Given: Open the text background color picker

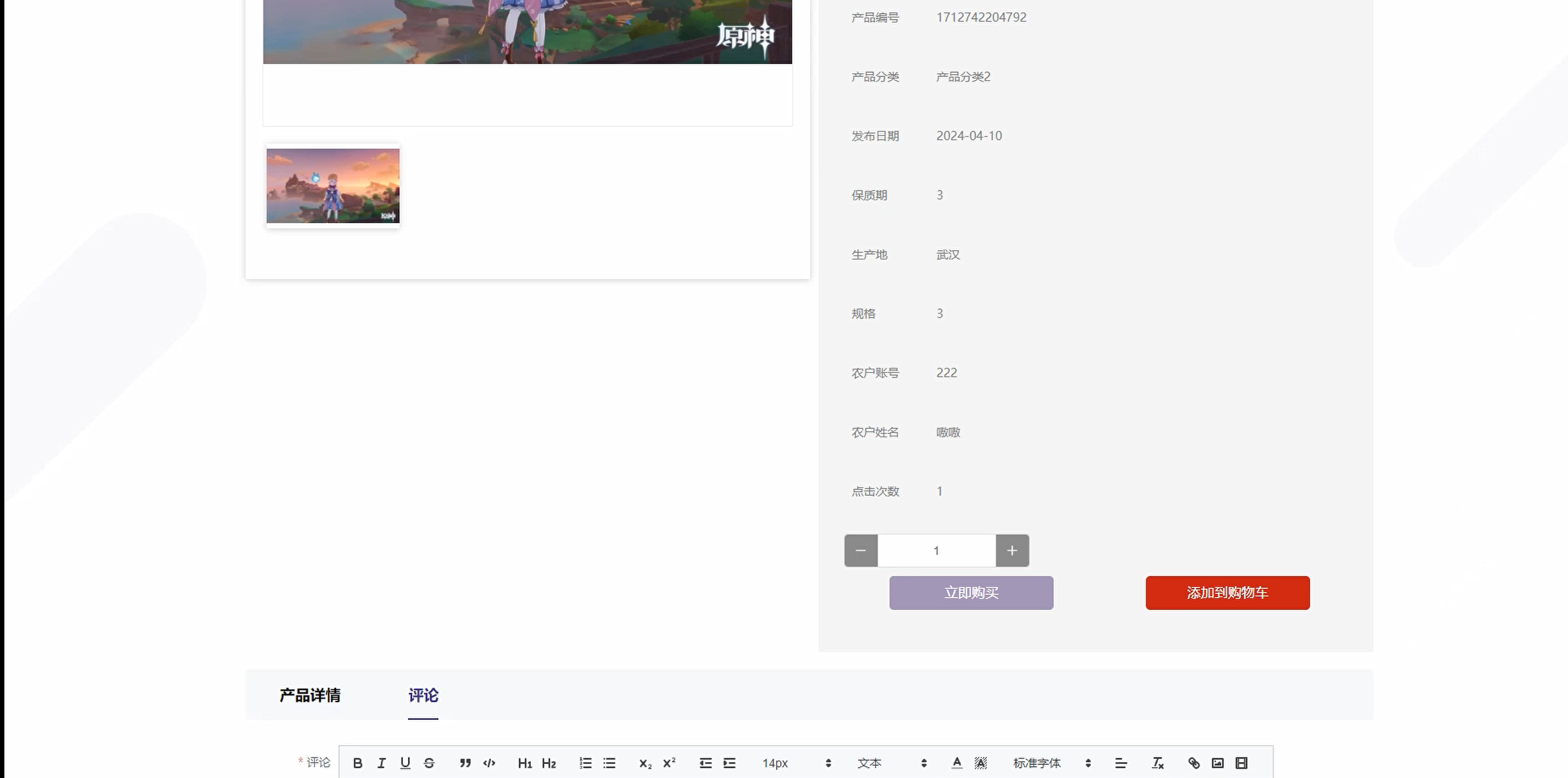Looking at the screenshot, I should click(981, 763).
